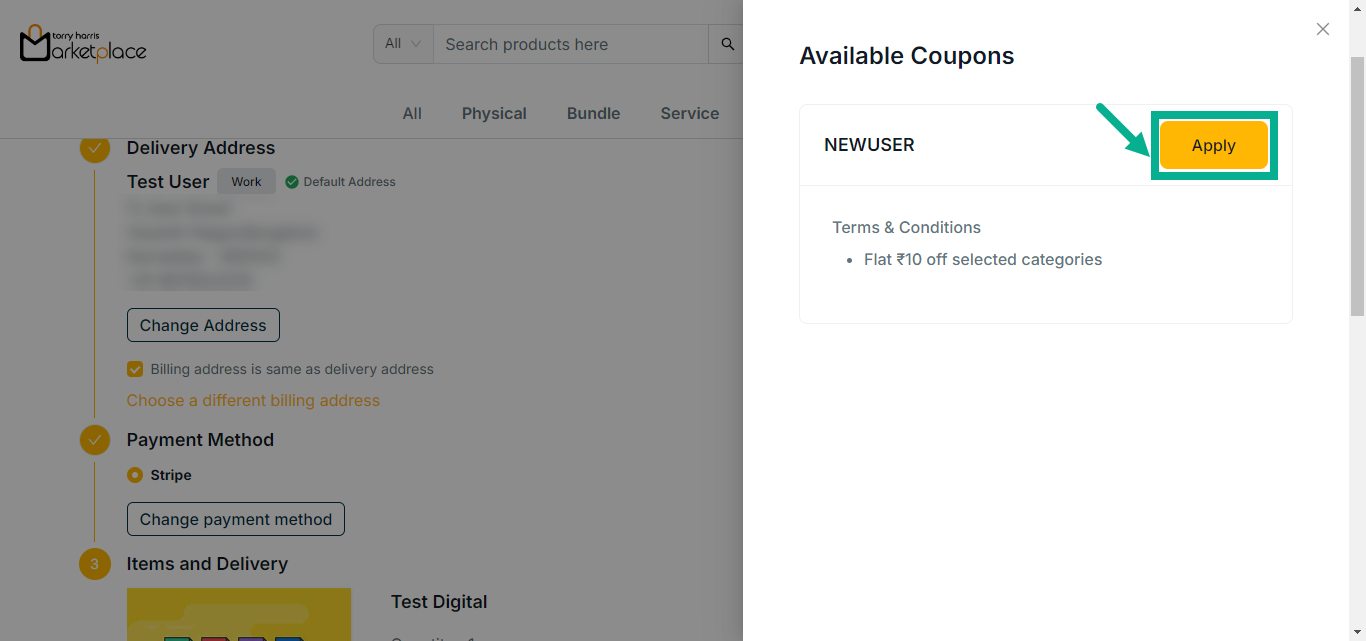The height and width of the screenshot is (641, 1366).
Task: Click the Change payment method button
Action: click(x=236, y=519)
